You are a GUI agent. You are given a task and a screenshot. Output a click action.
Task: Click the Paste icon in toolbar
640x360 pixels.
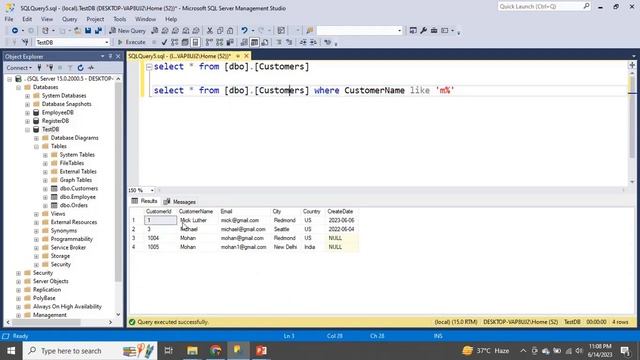pos(230,31)
